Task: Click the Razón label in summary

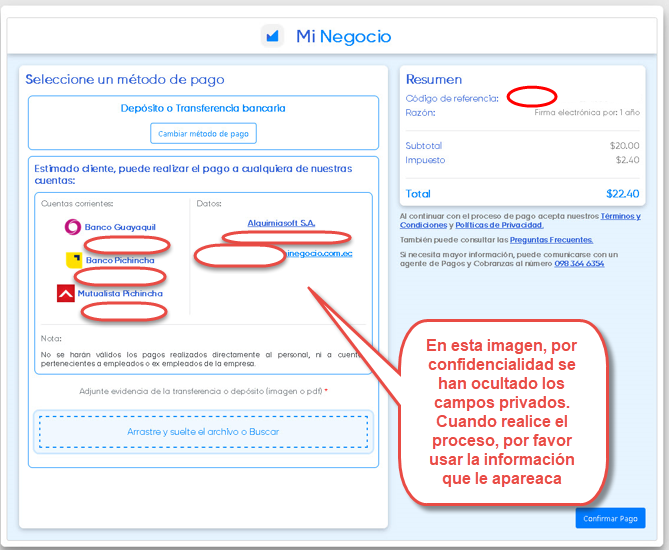Action: tap(420, 113)
